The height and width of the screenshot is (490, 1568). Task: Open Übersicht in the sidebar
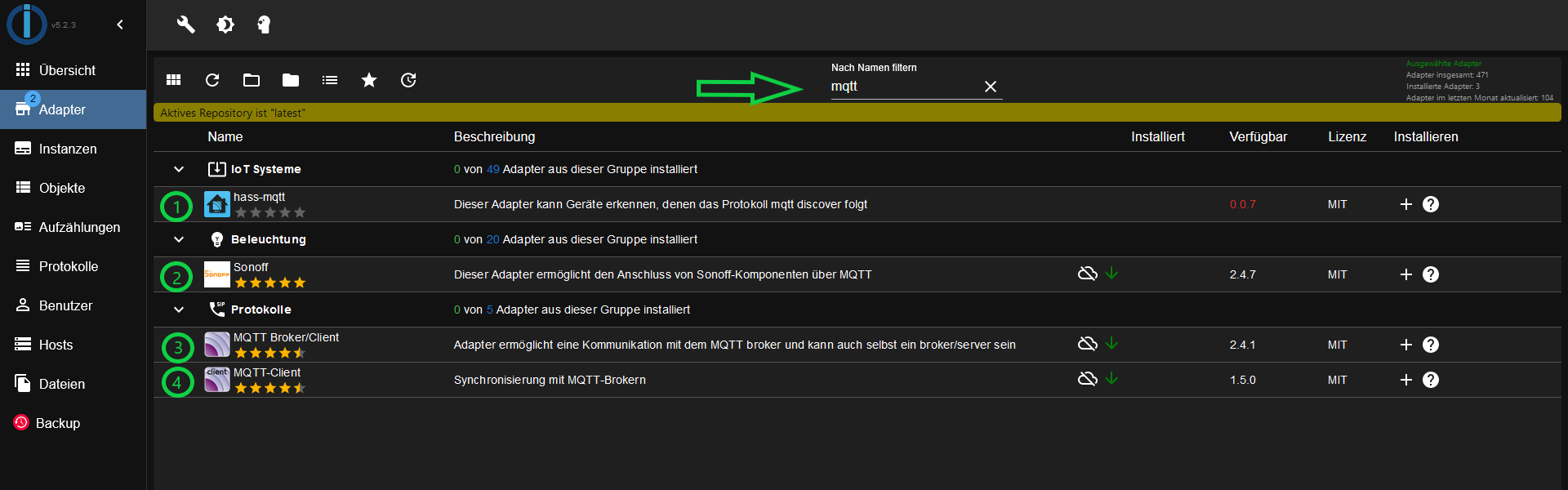click(x=73, y=70)
